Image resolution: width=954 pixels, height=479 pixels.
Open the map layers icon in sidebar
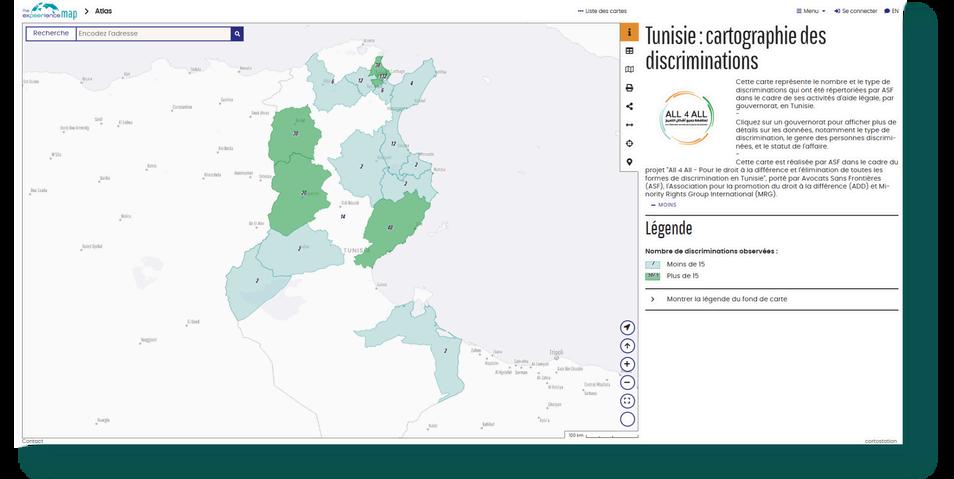pyautogui.click(x=629, y=69)
